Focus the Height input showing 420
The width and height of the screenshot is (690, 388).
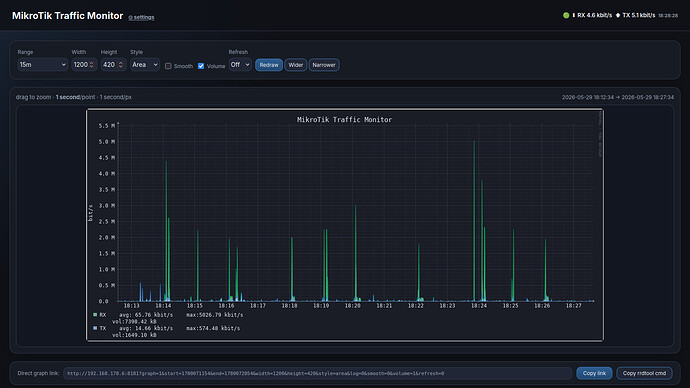coord(113,65)
